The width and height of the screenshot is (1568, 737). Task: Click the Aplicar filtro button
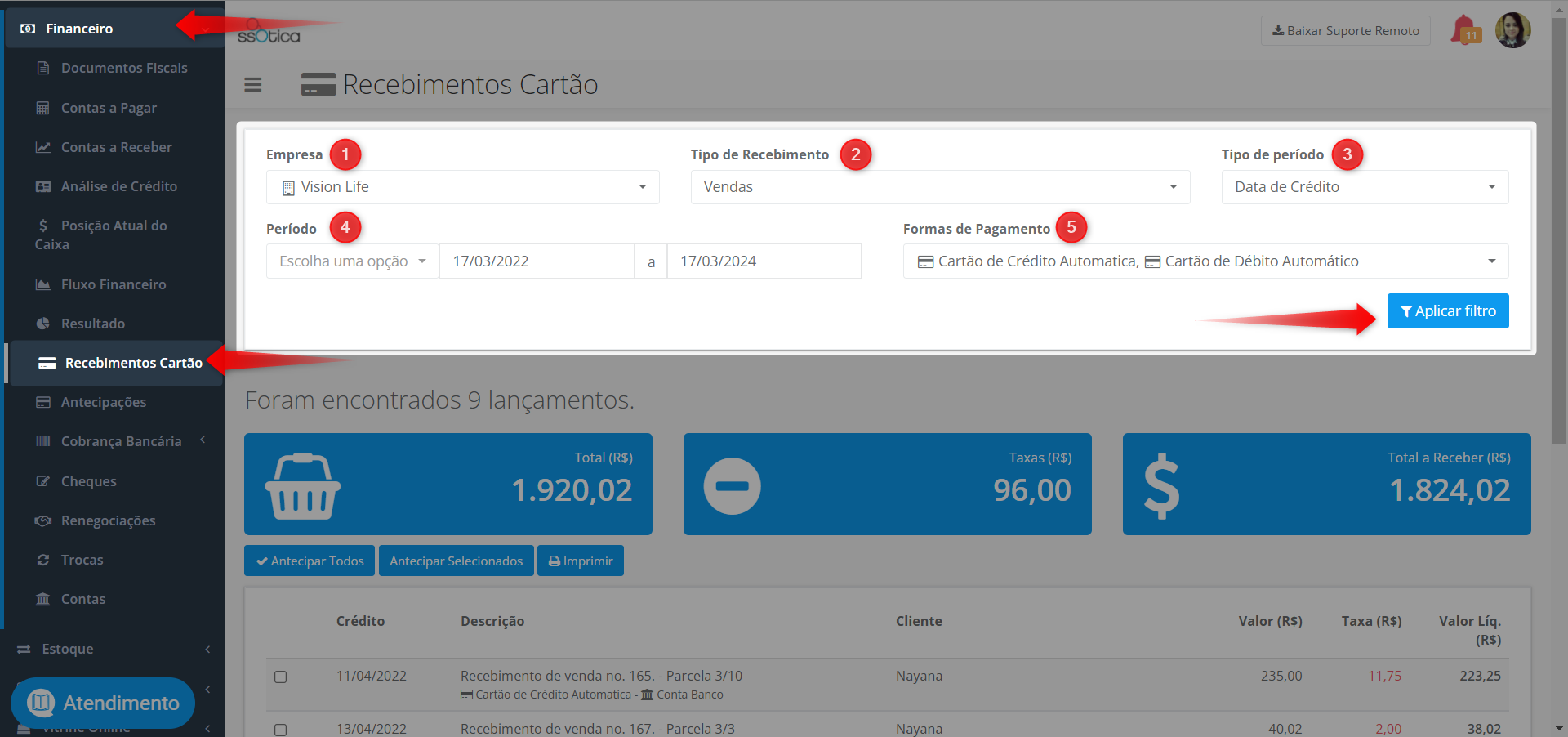point(1448,311)
